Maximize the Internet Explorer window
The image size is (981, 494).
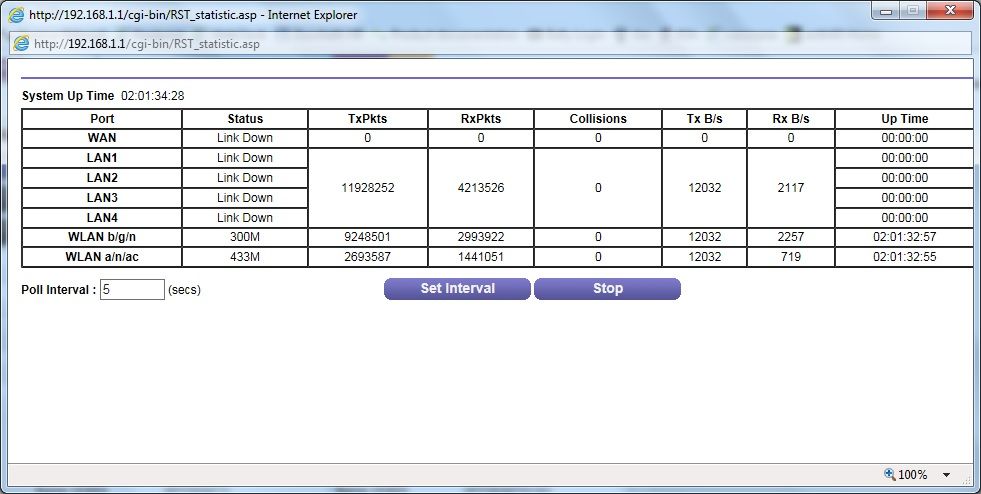[x=913, y=11]
